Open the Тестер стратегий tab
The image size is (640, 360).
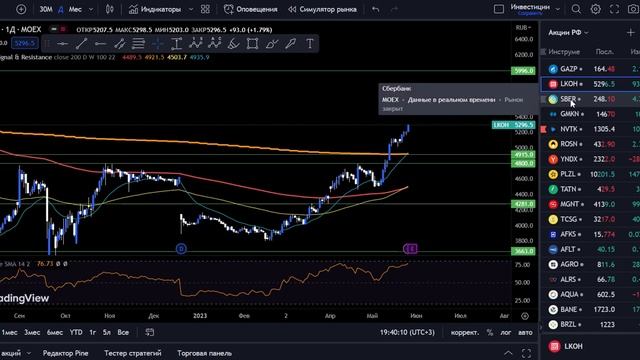tap(133, 353)
